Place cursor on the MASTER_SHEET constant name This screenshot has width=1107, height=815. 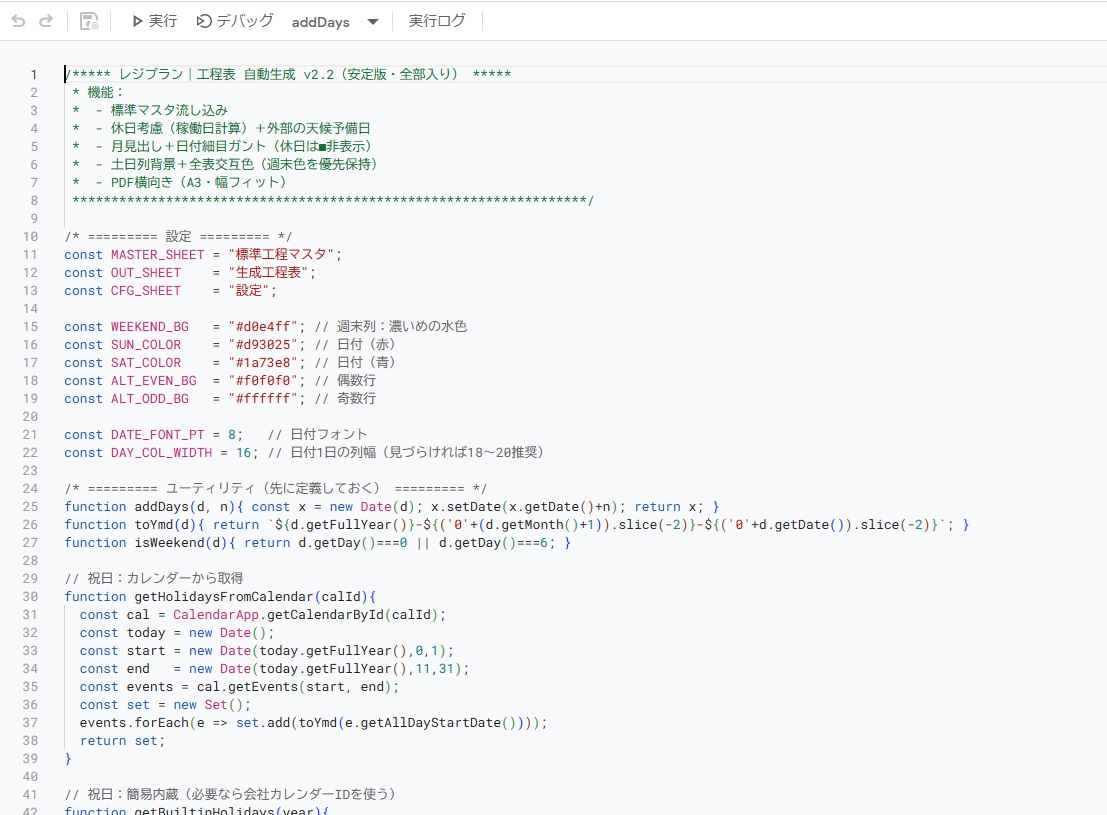[x=146, y=255]
